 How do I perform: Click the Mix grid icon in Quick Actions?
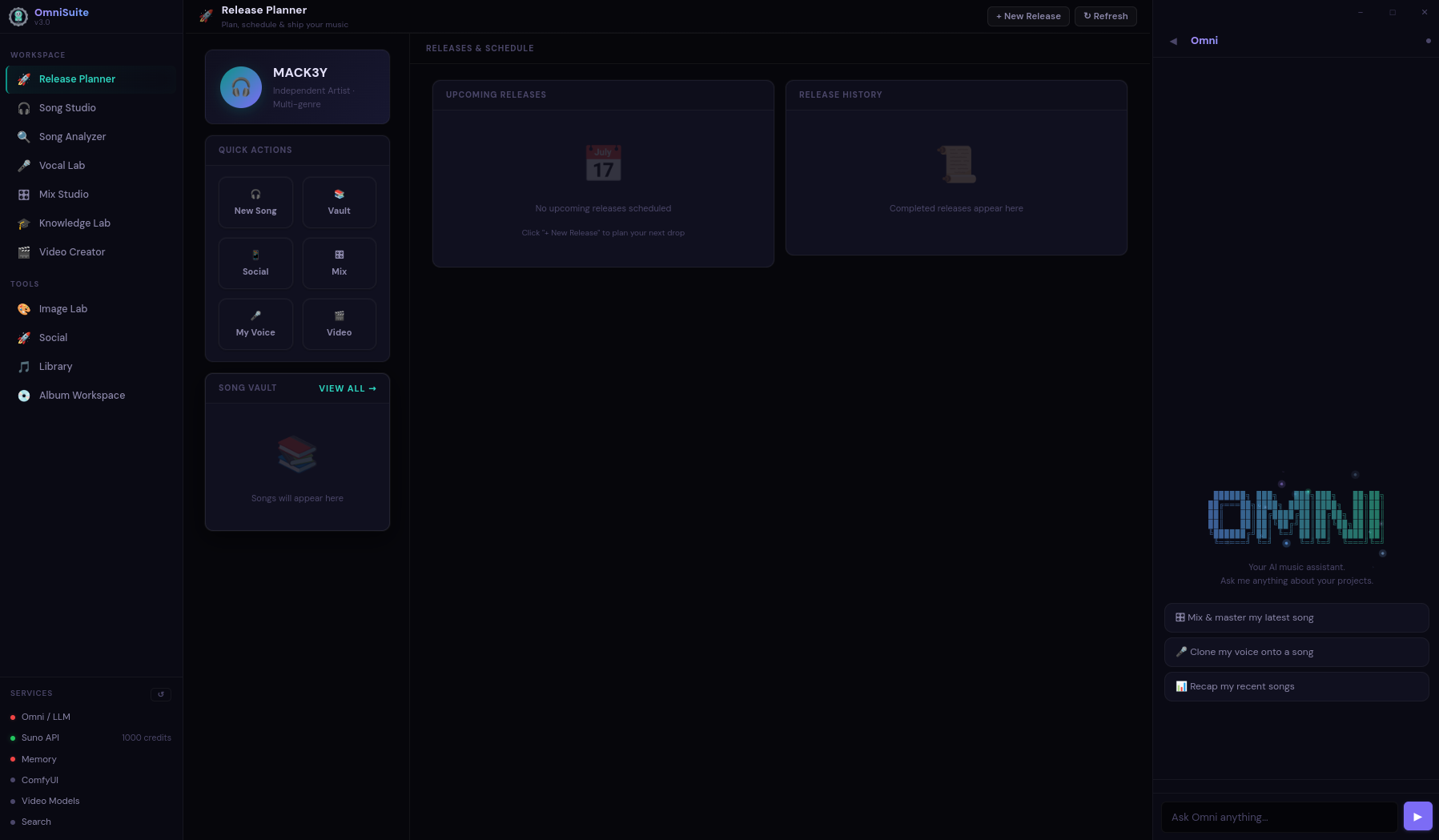pyautogui.click(x=339, y=254)
